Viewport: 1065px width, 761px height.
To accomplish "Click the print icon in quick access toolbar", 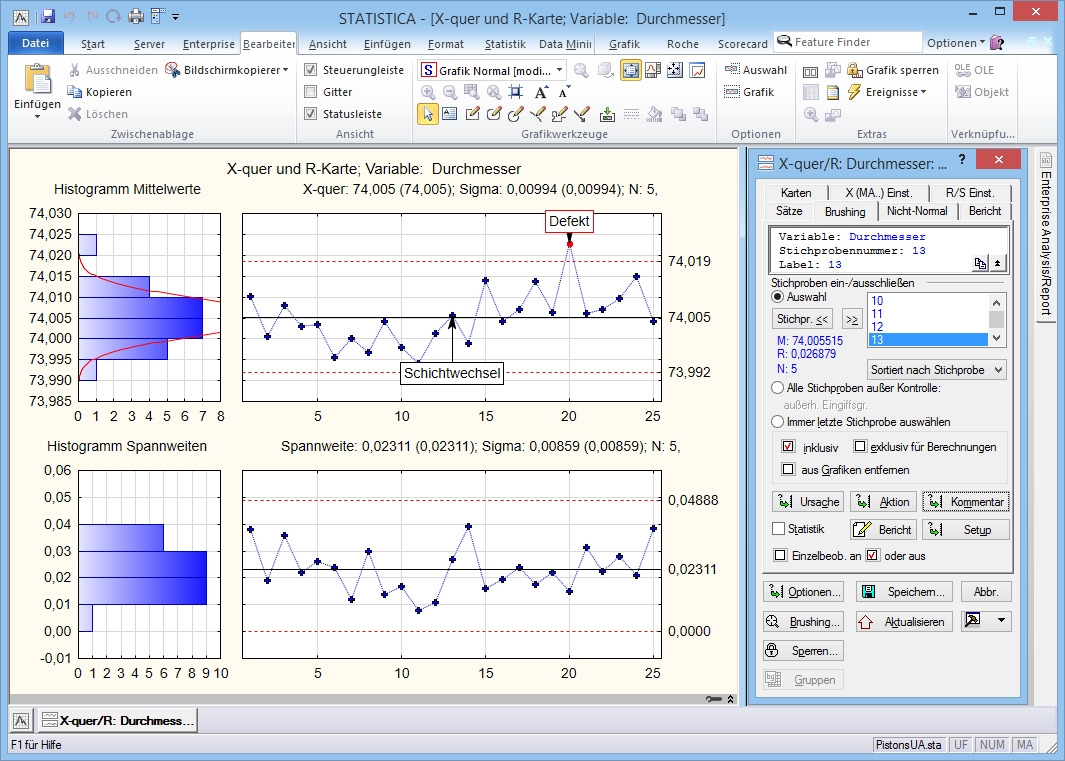I will (x=136, y=17).
